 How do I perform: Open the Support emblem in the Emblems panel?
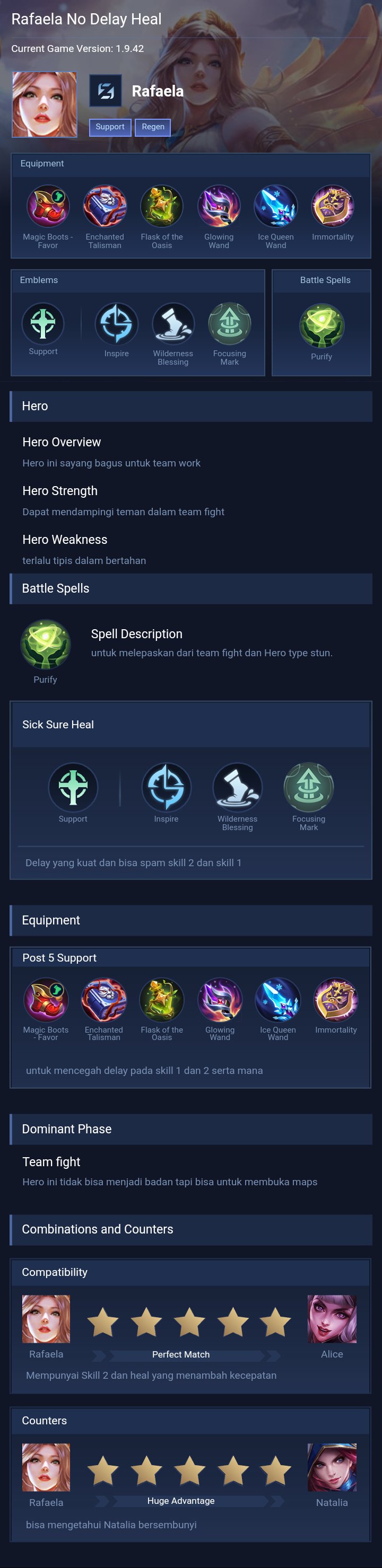pos(44,324)
